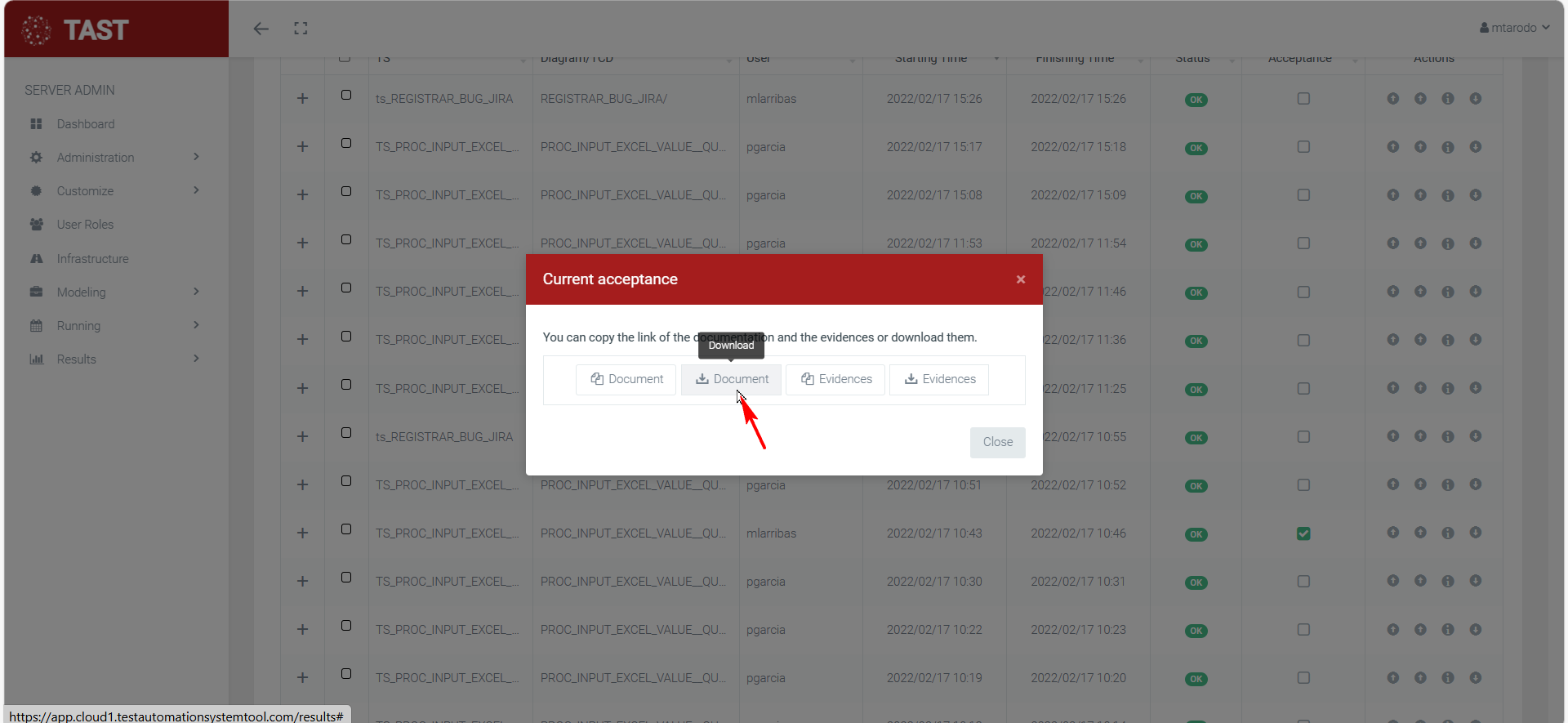Uncheck acceptance checkbox for the 10:43 mlarribas row

(x=1303, y=533)
